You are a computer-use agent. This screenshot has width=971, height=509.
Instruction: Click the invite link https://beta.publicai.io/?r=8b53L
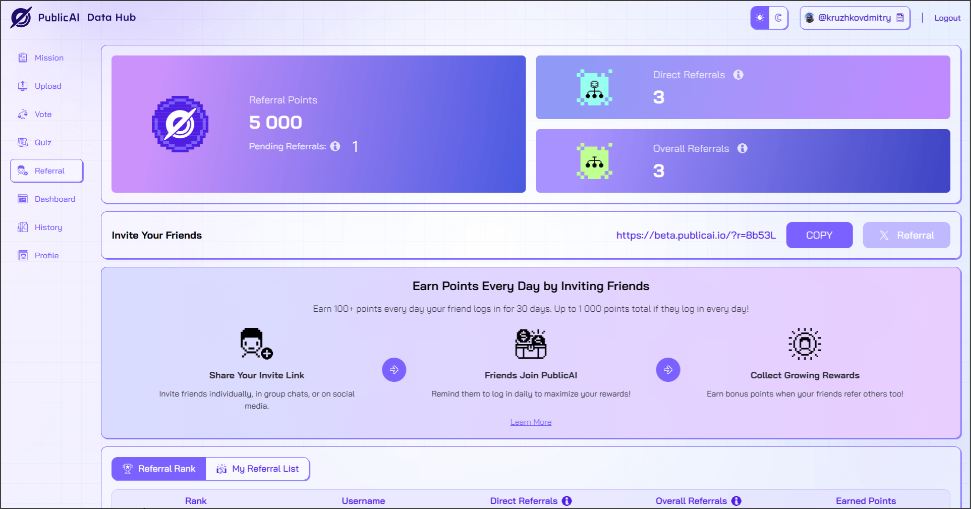coord(695,235)
